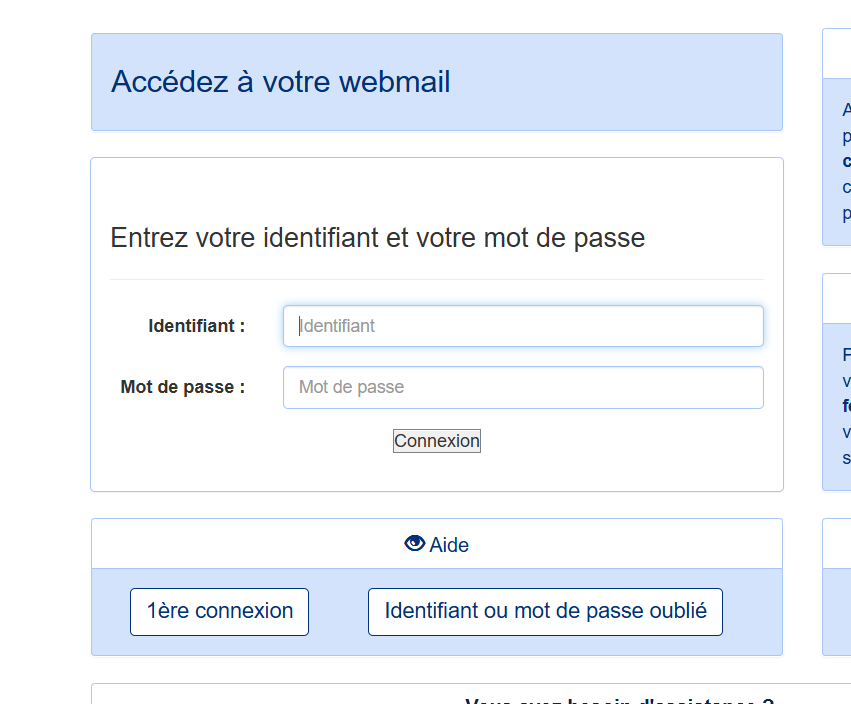Click the blue area between the help buttons
This screenshot has height=704, width=851.
pos(338,612)
